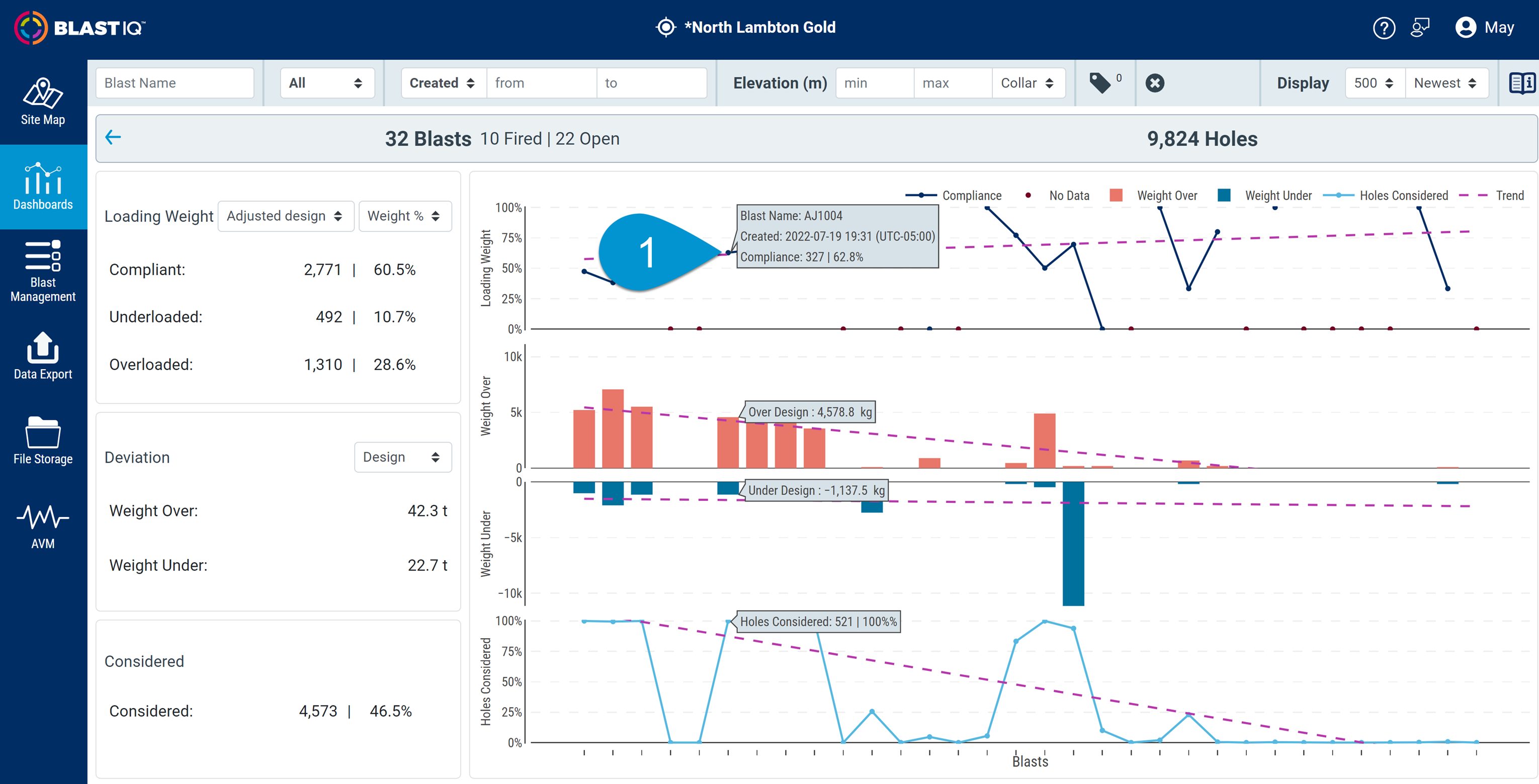This screenshot has width=1539, height=784.
Task: Open the Deviation Design dropdown
Action: [x=403, y=457]
